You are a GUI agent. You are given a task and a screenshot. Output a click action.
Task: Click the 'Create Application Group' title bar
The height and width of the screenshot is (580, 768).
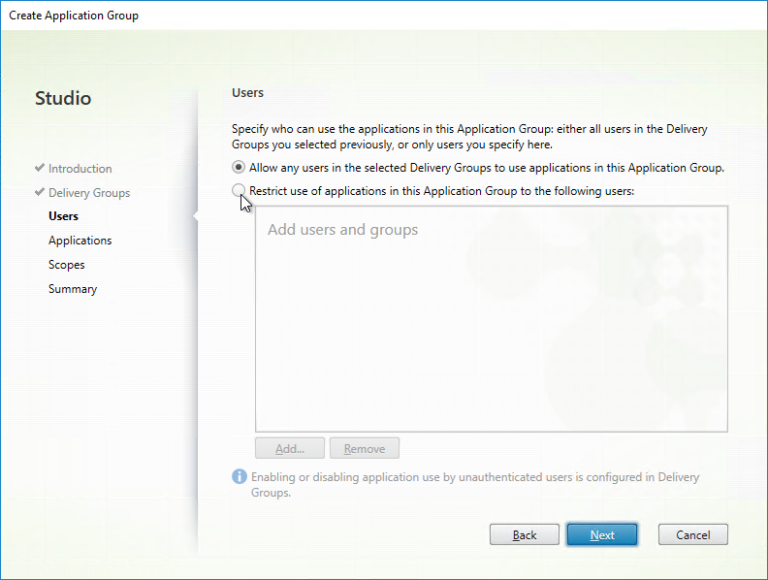point(74,15)
